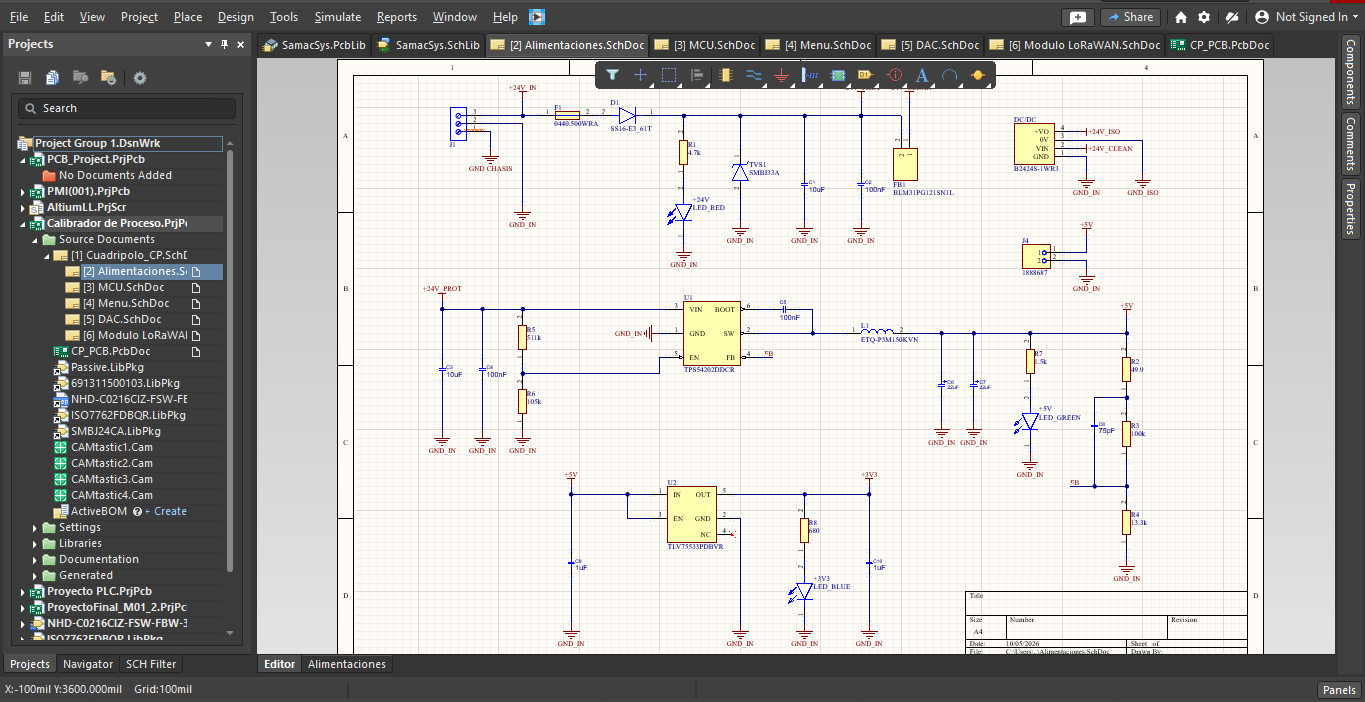Open Projects panel settings gear
This screenshot has height=702, width=1365.
pos(140,78)
